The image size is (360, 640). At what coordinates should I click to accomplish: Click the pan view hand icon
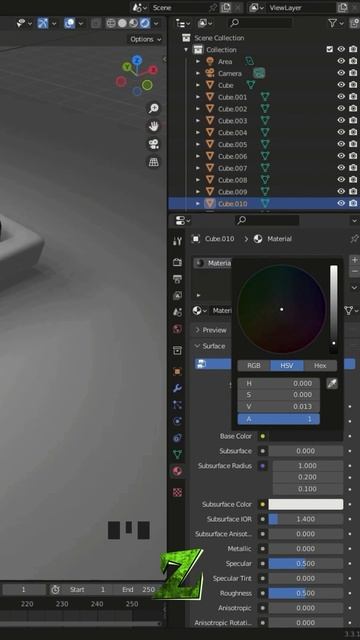coord(153,126)
